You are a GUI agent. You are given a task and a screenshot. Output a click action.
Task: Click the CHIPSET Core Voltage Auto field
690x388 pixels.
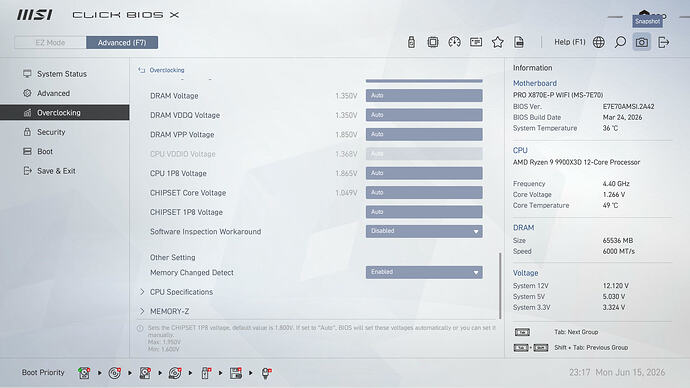[x=424, y=192]
